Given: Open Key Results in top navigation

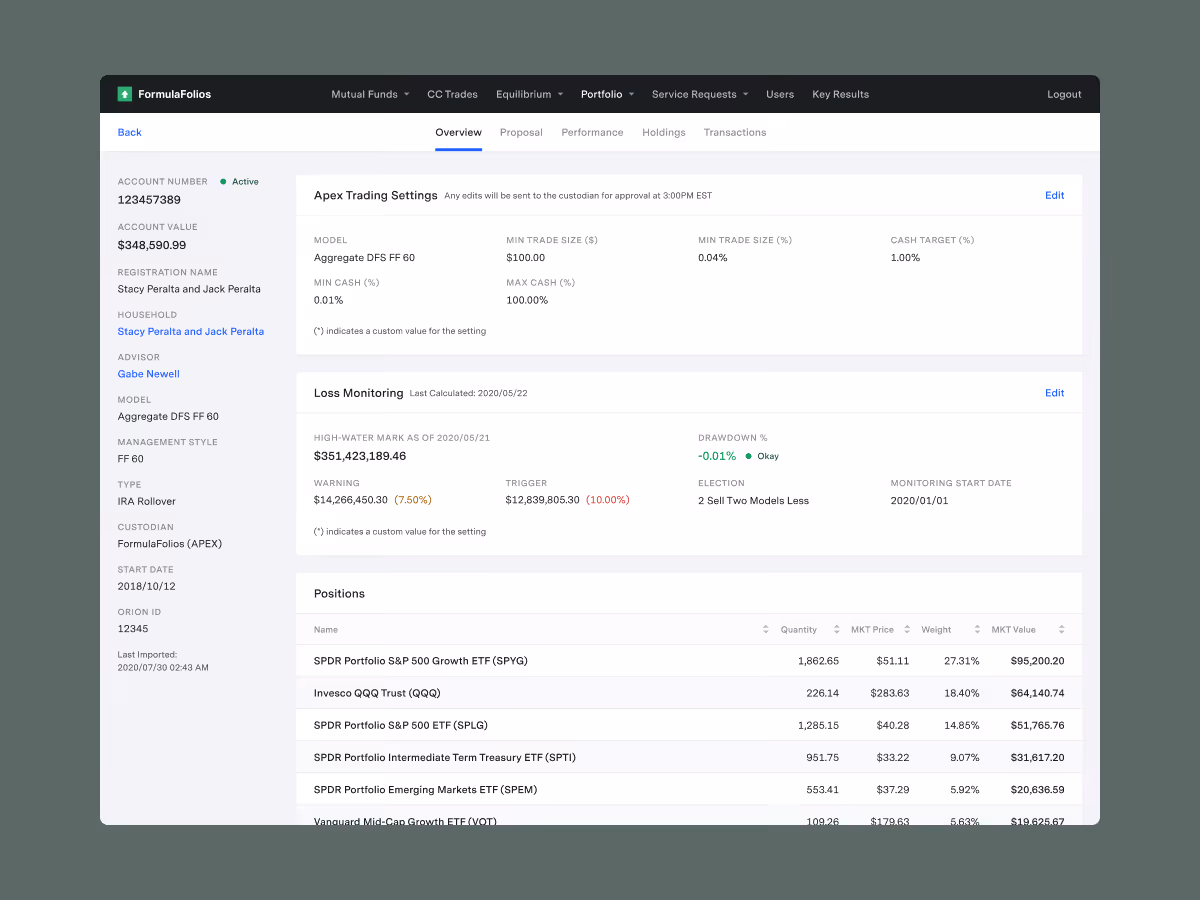Looking at the screenshot, I should point(840,94).
